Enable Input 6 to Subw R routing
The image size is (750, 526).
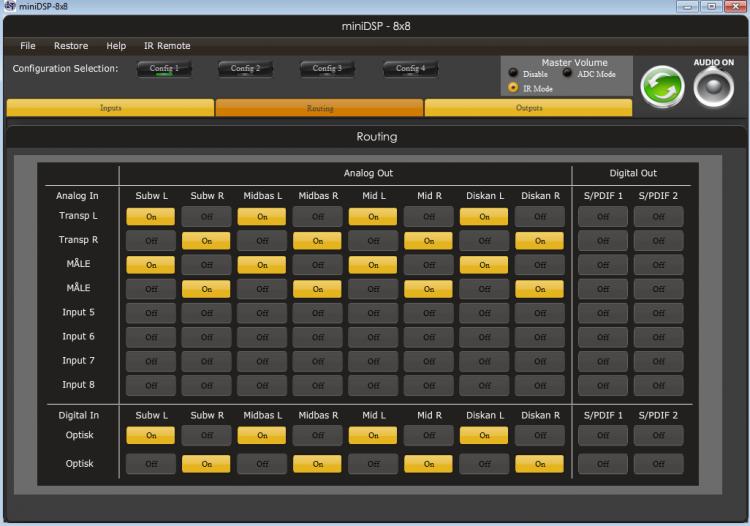(x=206, y=337)
